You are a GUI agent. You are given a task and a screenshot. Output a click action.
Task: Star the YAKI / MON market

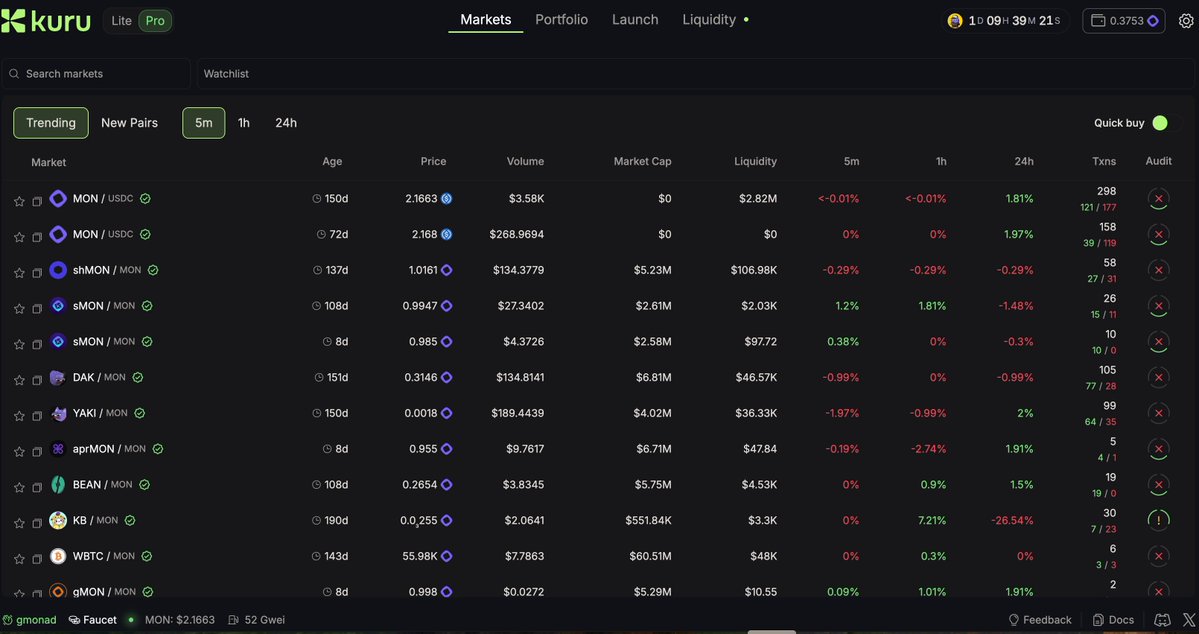(19, 416)
